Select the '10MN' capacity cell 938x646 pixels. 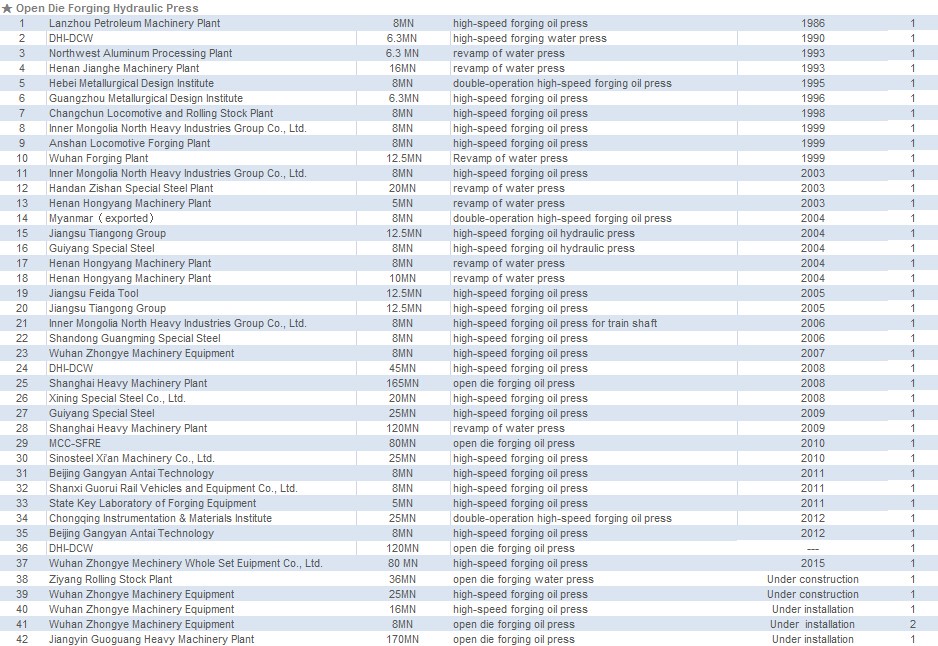click(403, 278)
